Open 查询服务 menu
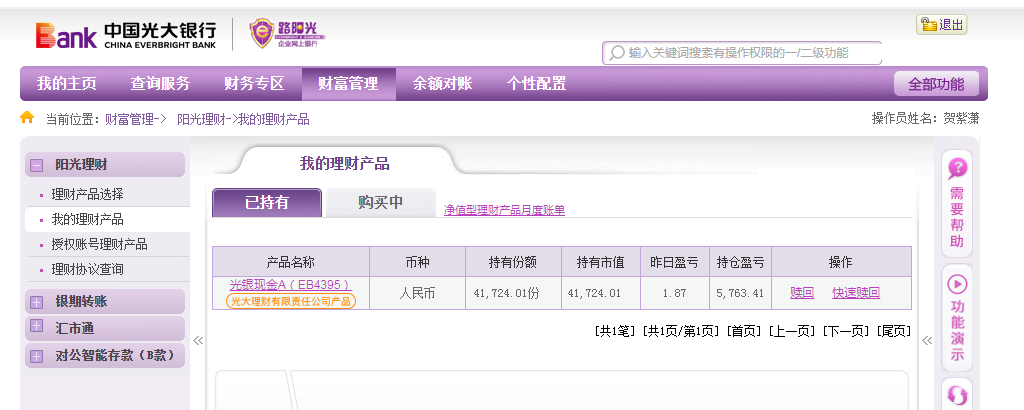The image size is (1024, 410). click(161, 84)
